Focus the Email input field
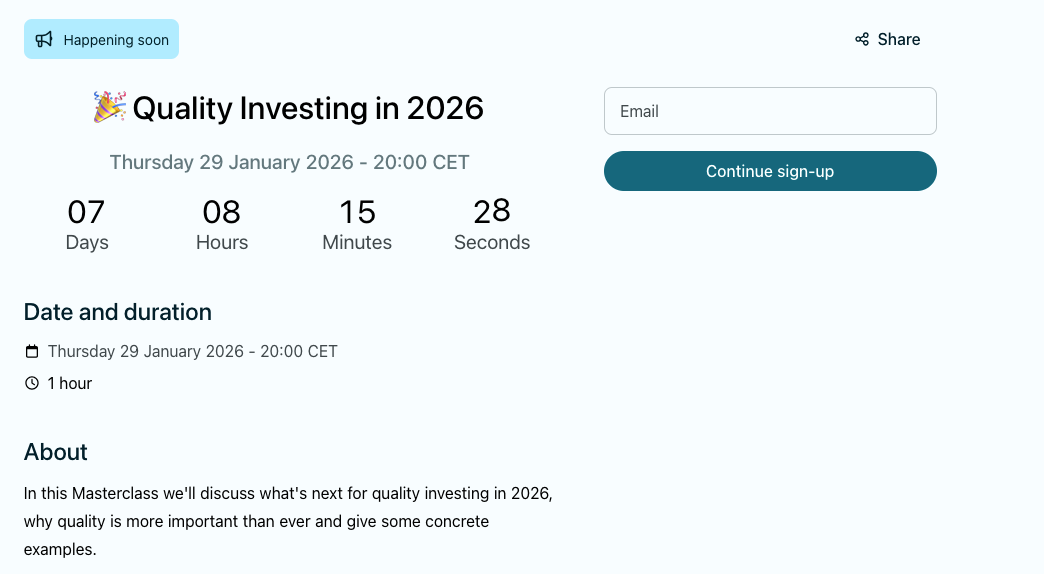 point(770,111)
